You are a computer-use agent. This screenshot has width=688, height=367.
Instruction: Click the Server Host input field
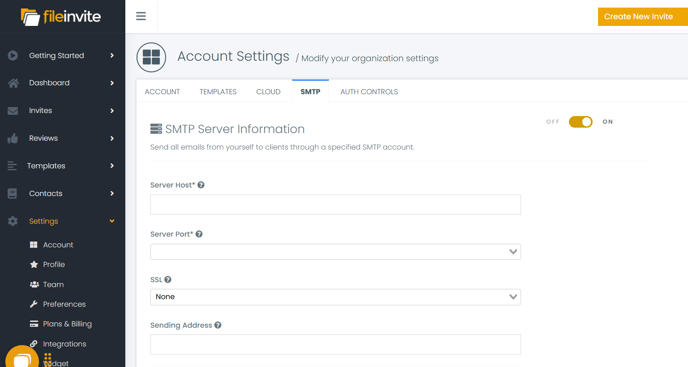335,205
